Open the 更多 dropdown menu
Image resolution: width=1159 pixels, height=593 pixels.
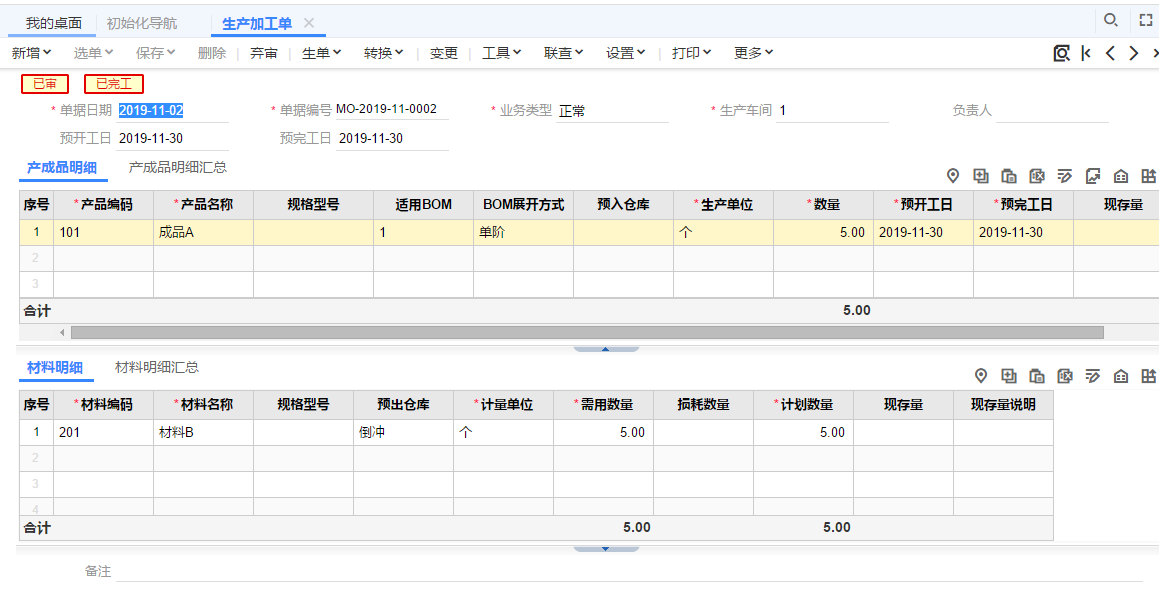pos(753,53)
